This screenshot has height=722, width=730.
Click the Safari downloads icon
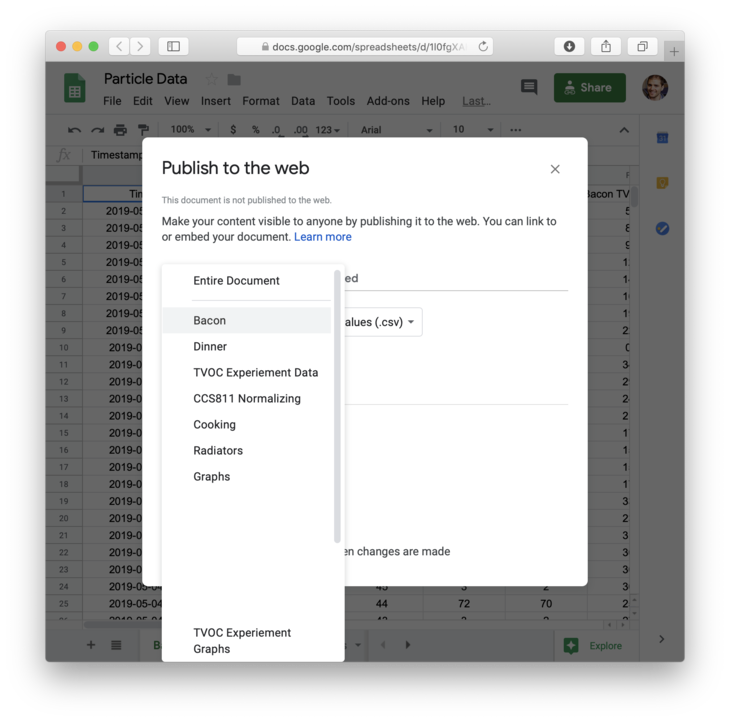click(569, 47)
